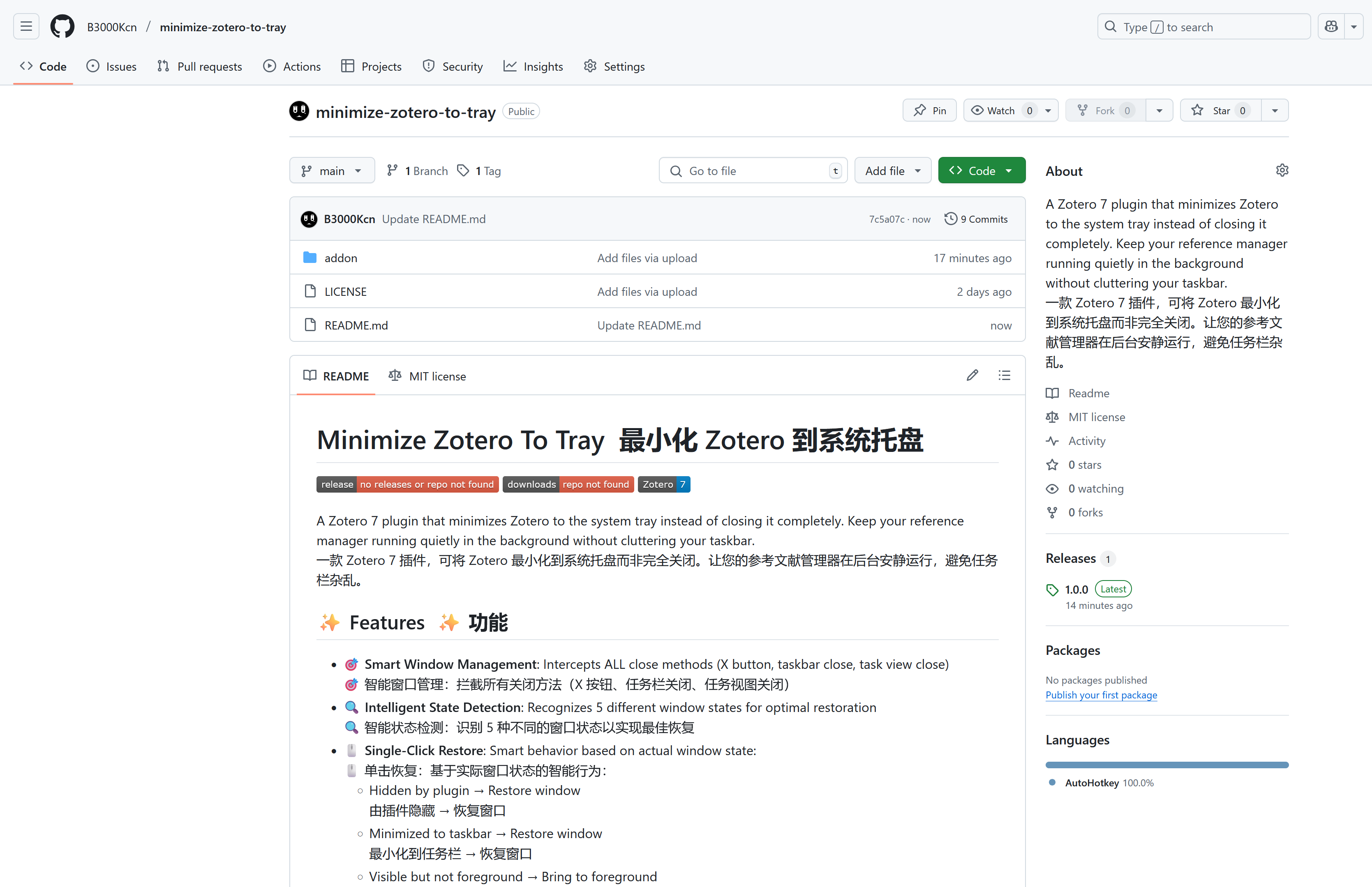Open the Insights tab

coord(533,66)
